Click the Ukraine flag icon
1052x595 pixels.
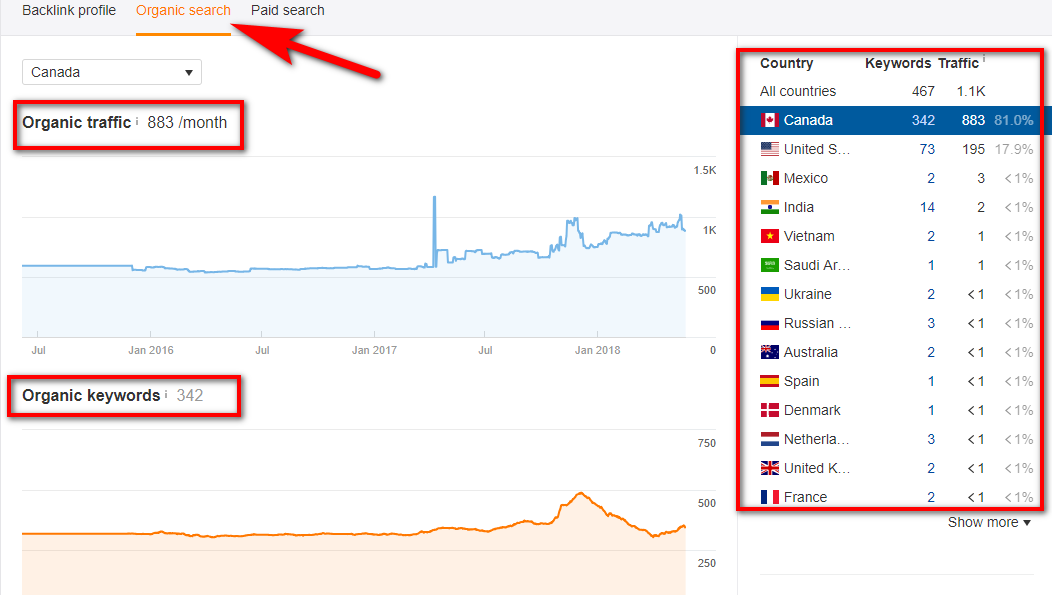(x=769, y=294)
